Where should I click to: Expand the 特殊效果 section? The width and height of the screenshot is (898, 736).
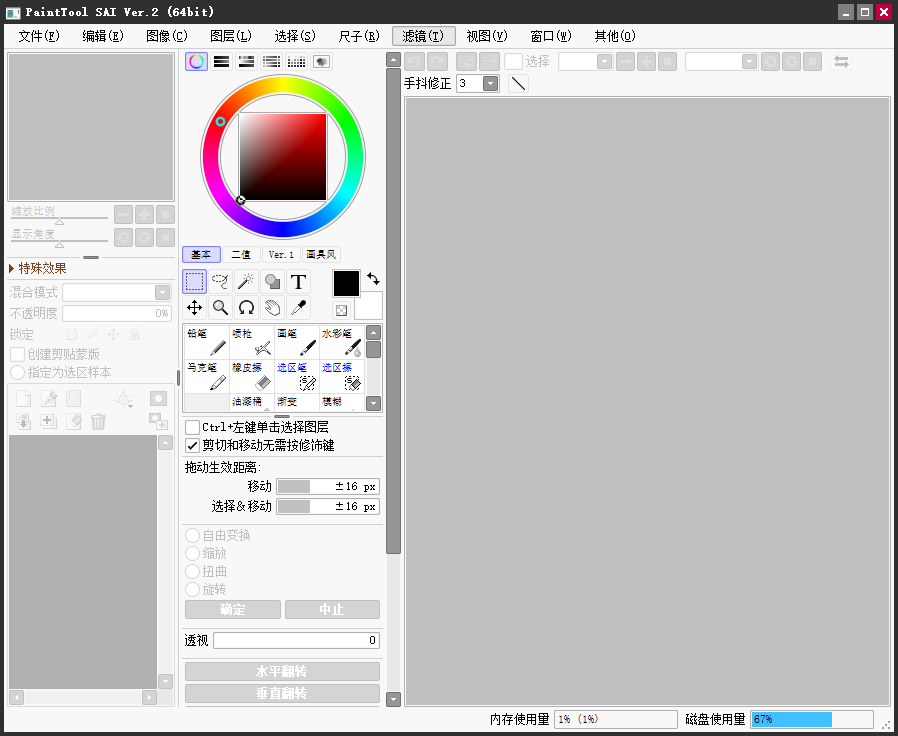pos(38,268)
